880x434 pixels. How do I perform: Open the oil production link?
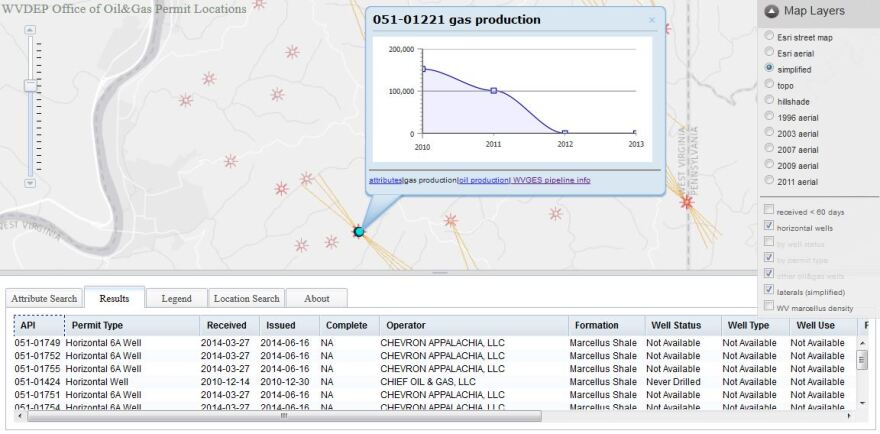pos(483,180)
